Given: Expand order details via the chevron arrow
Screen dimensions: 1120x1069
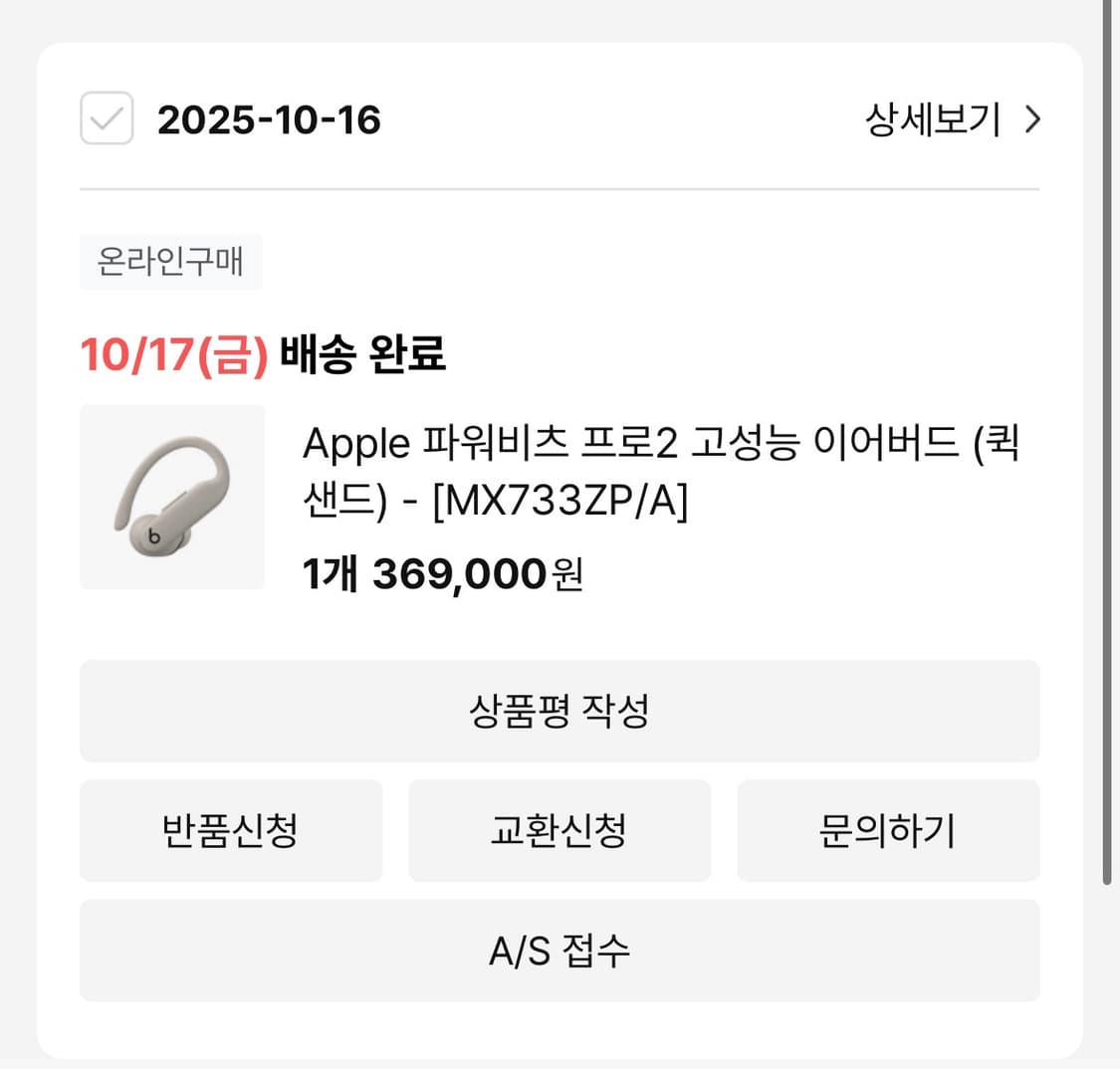Looking at the screenshot, I should [x=1033, y=119].
